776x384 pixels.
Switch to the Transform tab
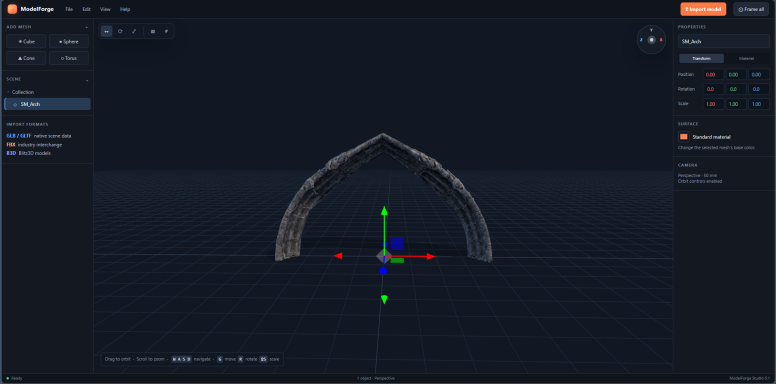pos(701,58)
